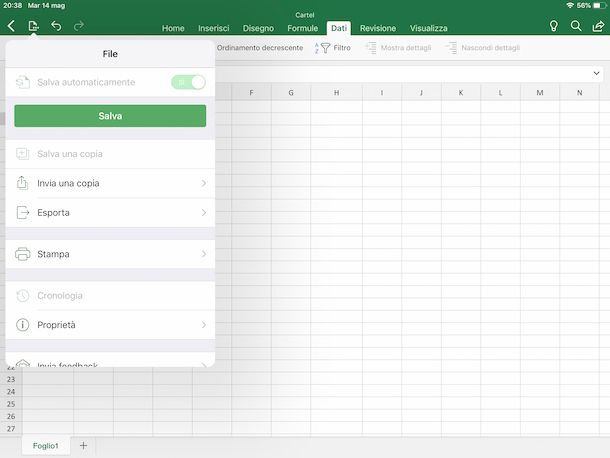Viewport: 610px width, 458px height.
Task: Select the Foglio1 sheet tab
Action: coord(46,446)
